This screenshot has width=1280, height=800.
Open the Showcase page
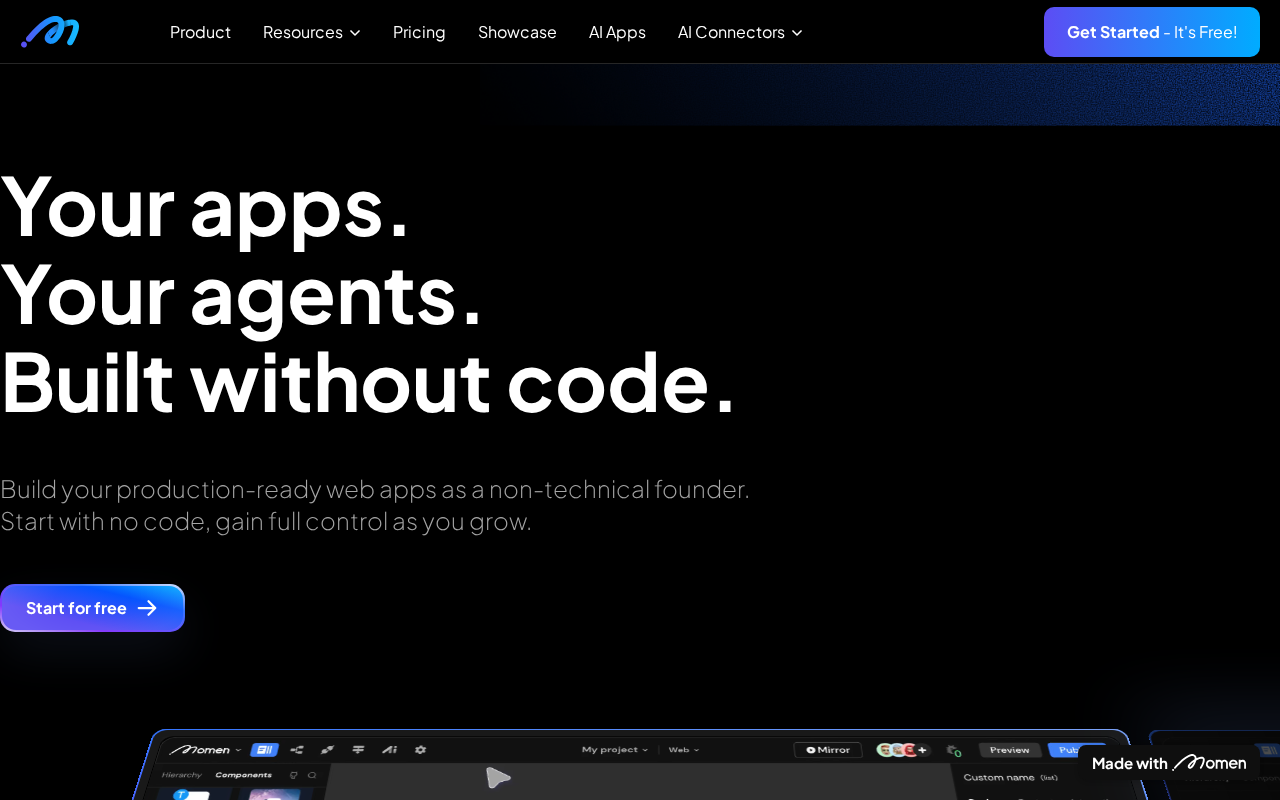click(517, 32)
